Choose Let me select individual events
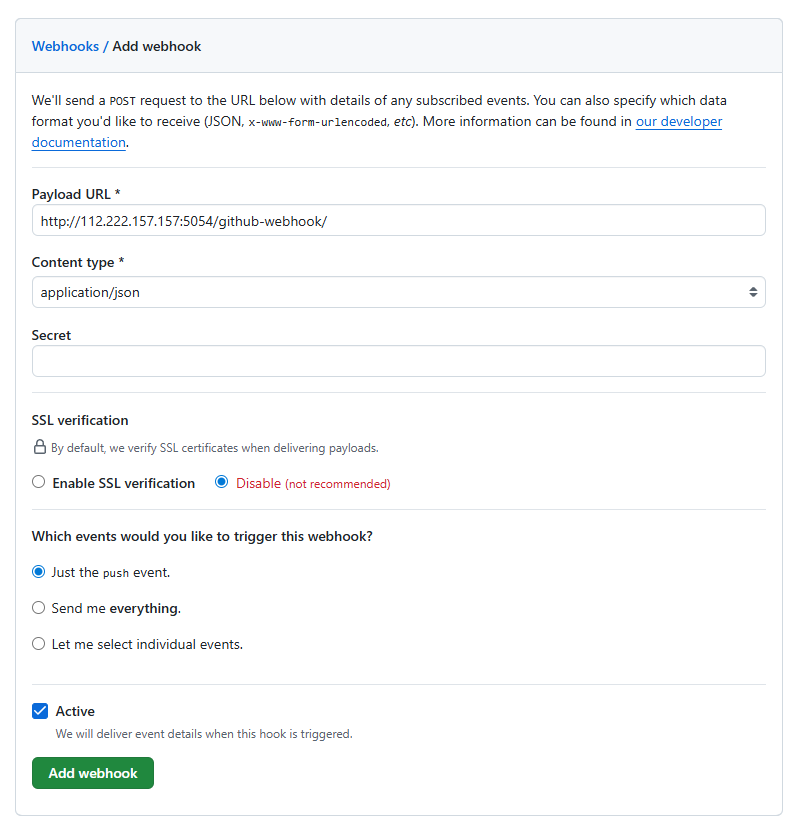The width and height of the screenshot is (797, 824). tap(38, 644)
